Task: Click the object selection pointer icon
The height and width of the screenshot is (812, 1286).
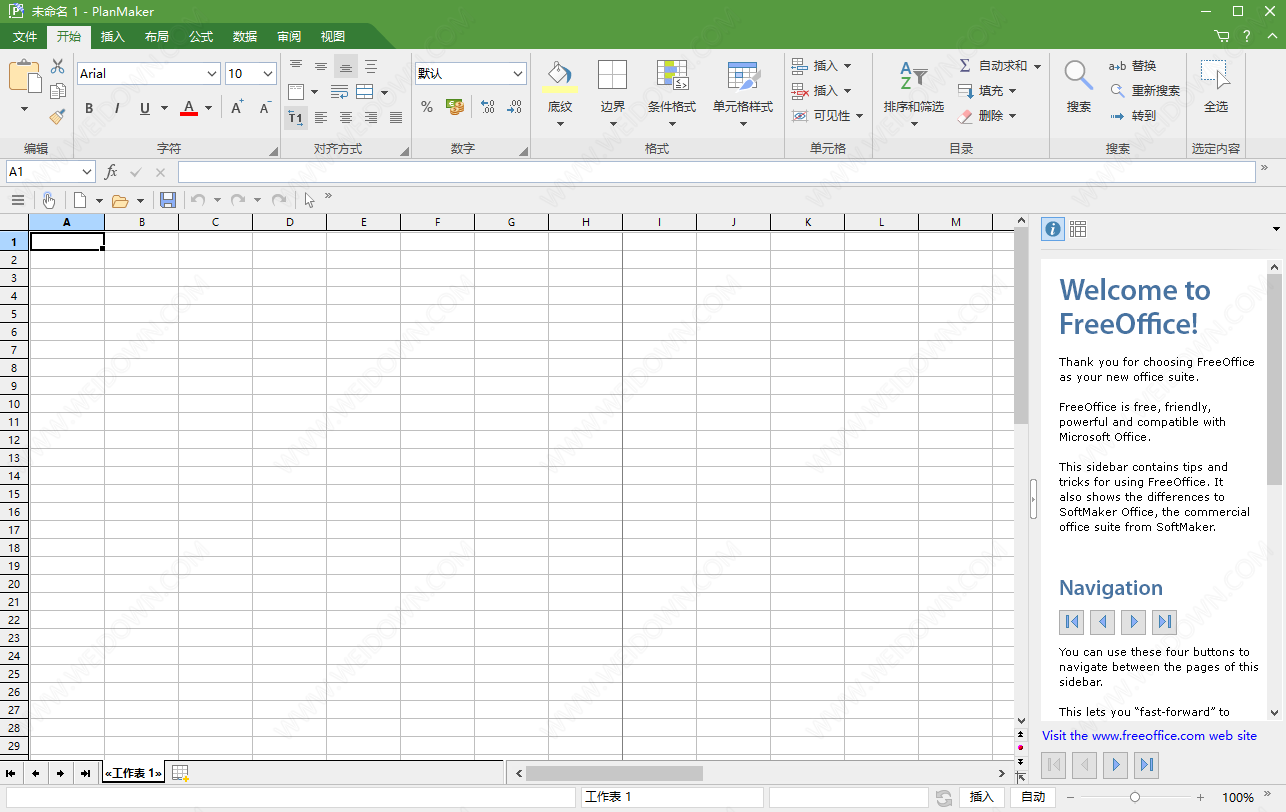Action: [x=309, y=200]
